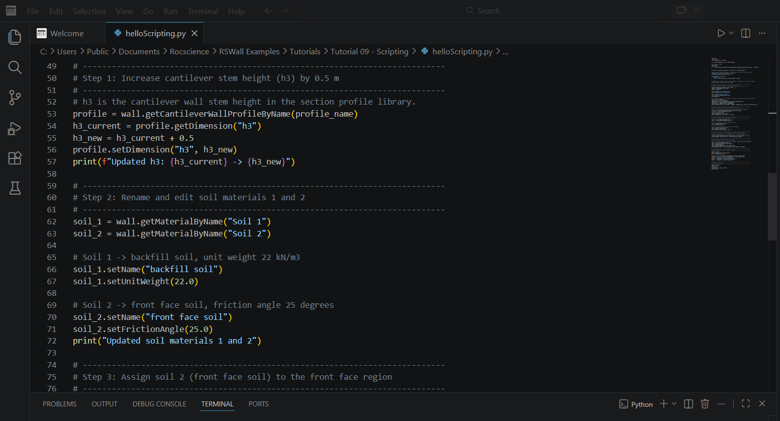The image size is (780, 421).
Task: Click the print("Updated soil materials 1 and 2") line
Action: [167, 341]
